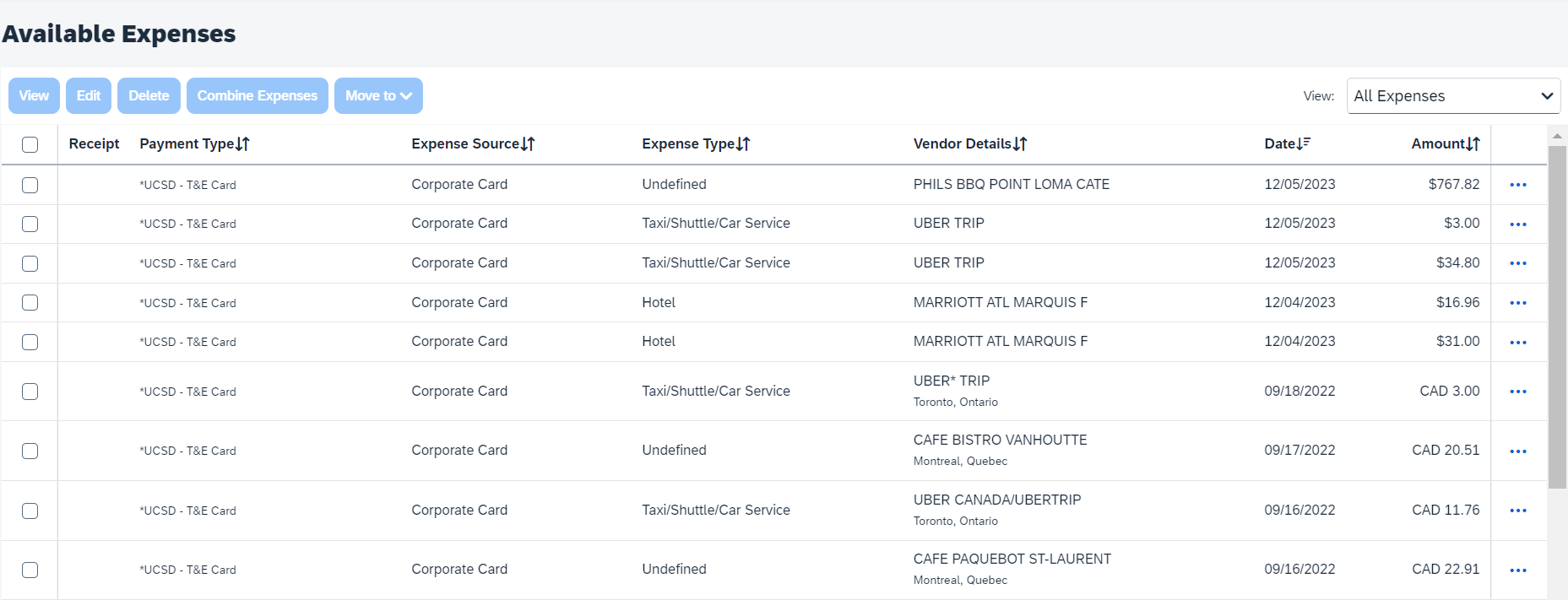Select the CAD 11.76 Uber Canada row checkbox
This screenshot has height=600, width=1568.
click(x=30, y=511)
